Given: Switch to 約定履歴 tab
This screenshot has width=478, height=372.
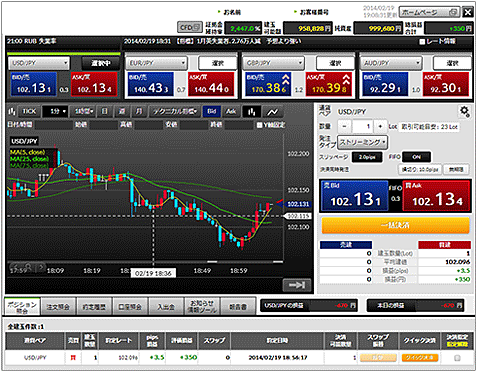Looking at the screenshot, I should [94, 307].
